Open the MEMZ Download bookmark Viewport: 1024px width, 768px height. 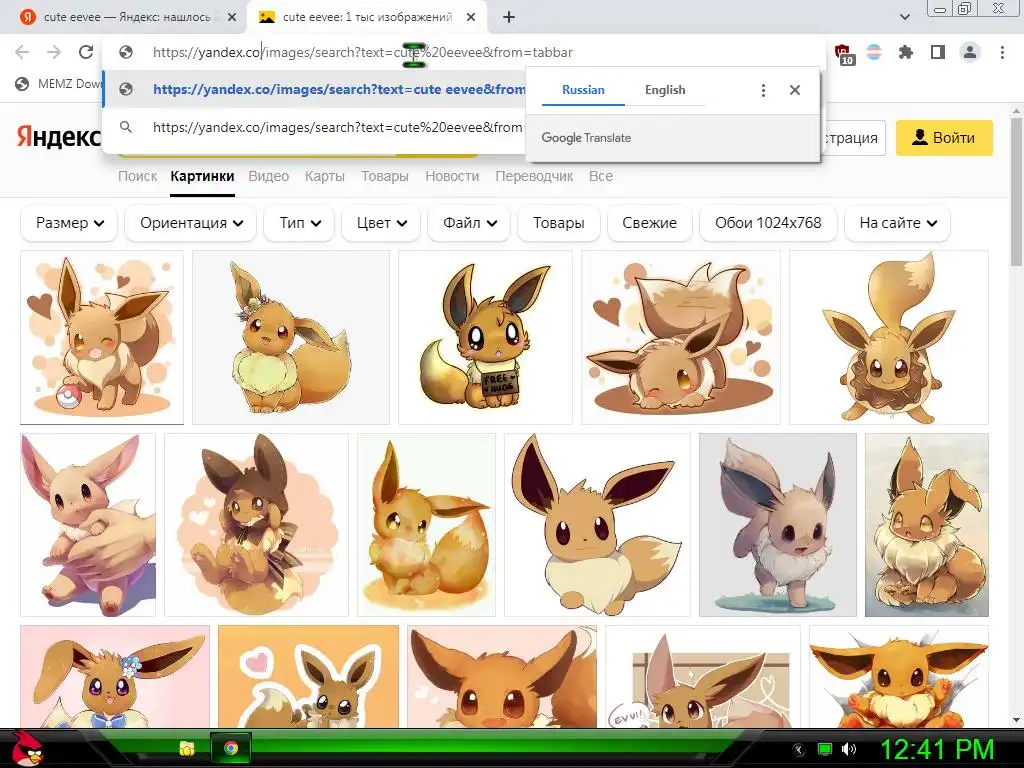click(60, 84)
